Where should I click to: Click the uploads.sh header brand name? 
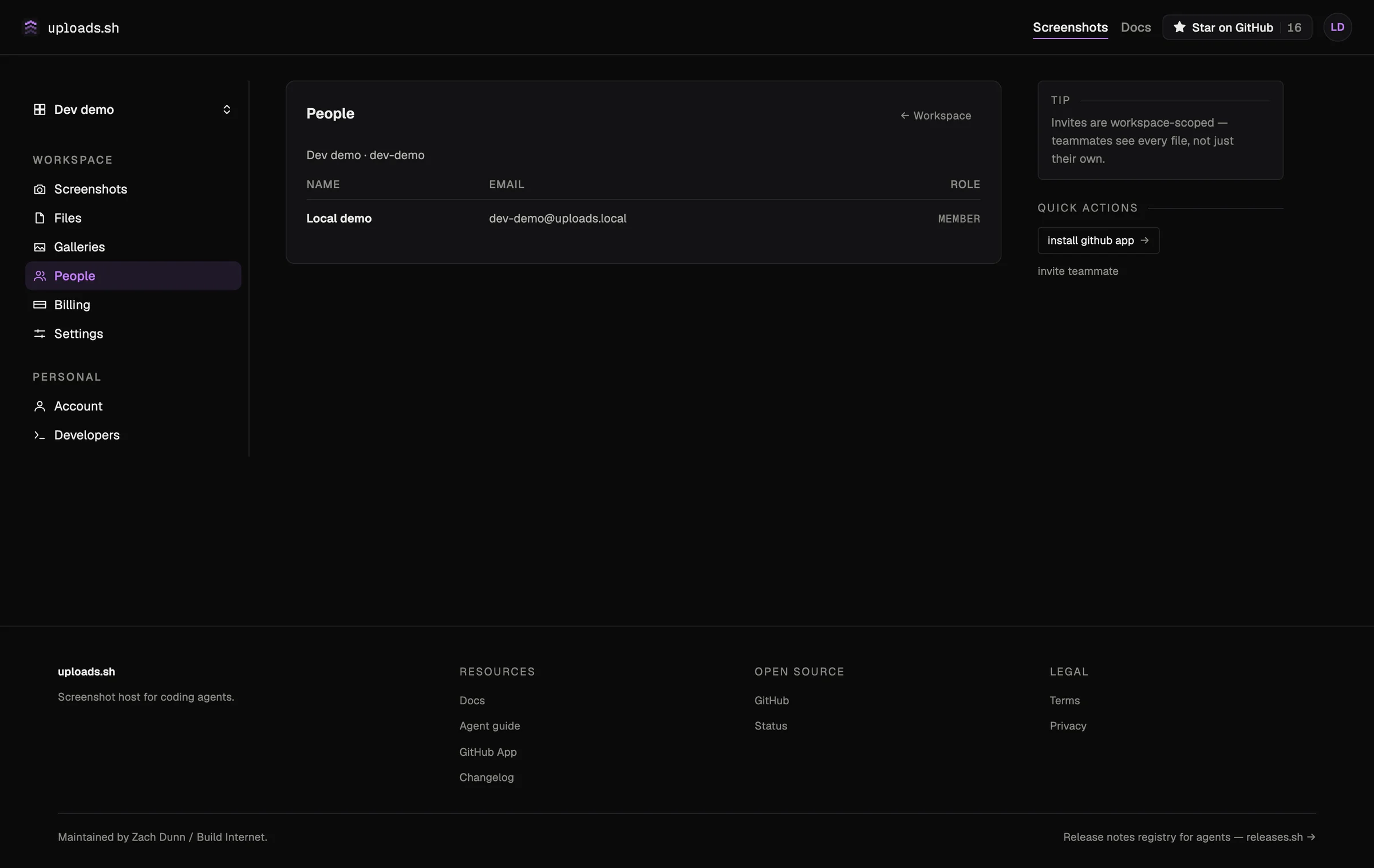pyautogui.click(x=84, y=27)
